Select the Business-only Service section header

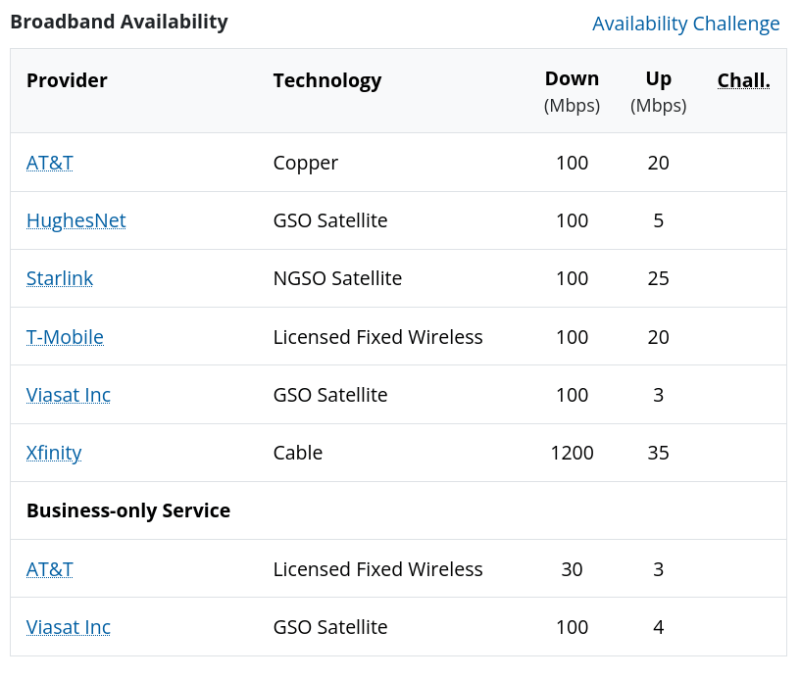tap(130, 510)
